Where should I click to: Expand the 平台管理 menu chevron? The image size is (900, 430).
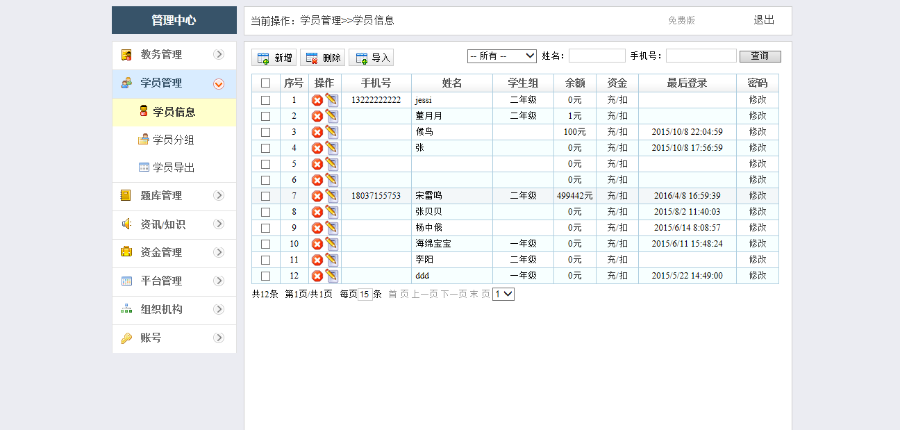pos(218,281)
